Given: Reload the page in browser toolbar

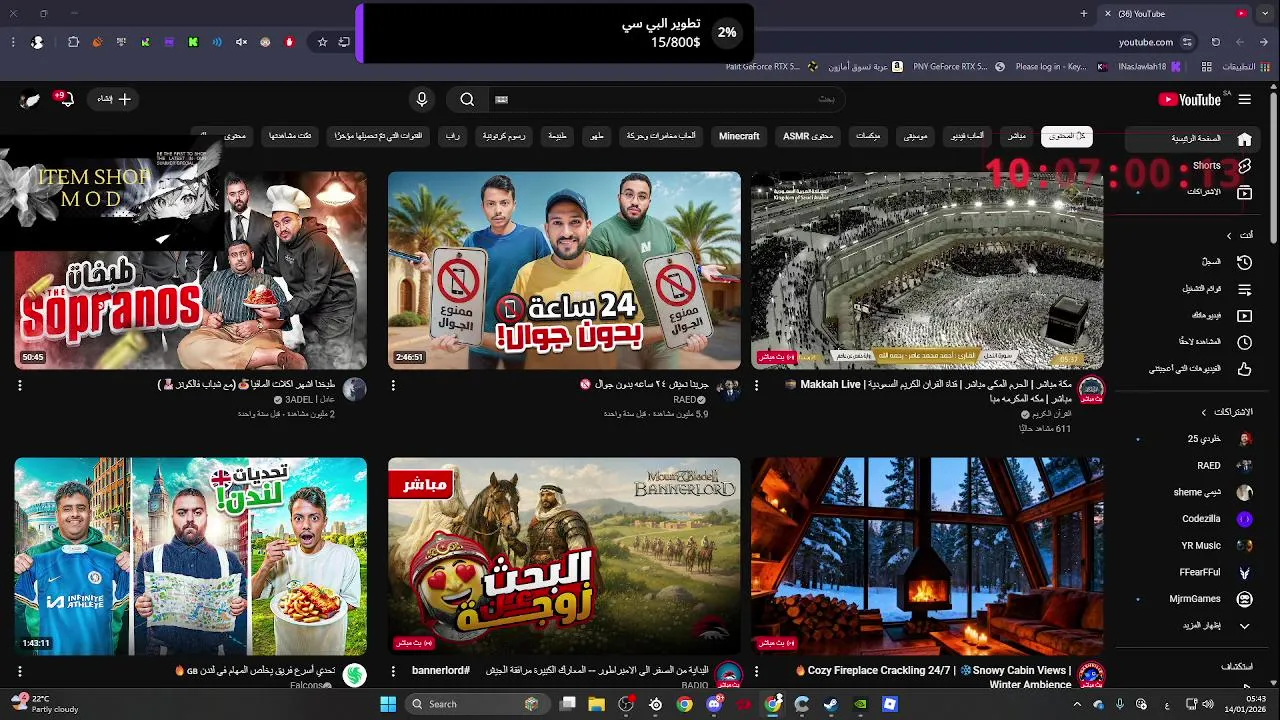Looking at the screenshot, I should [x=1215, y=42].
